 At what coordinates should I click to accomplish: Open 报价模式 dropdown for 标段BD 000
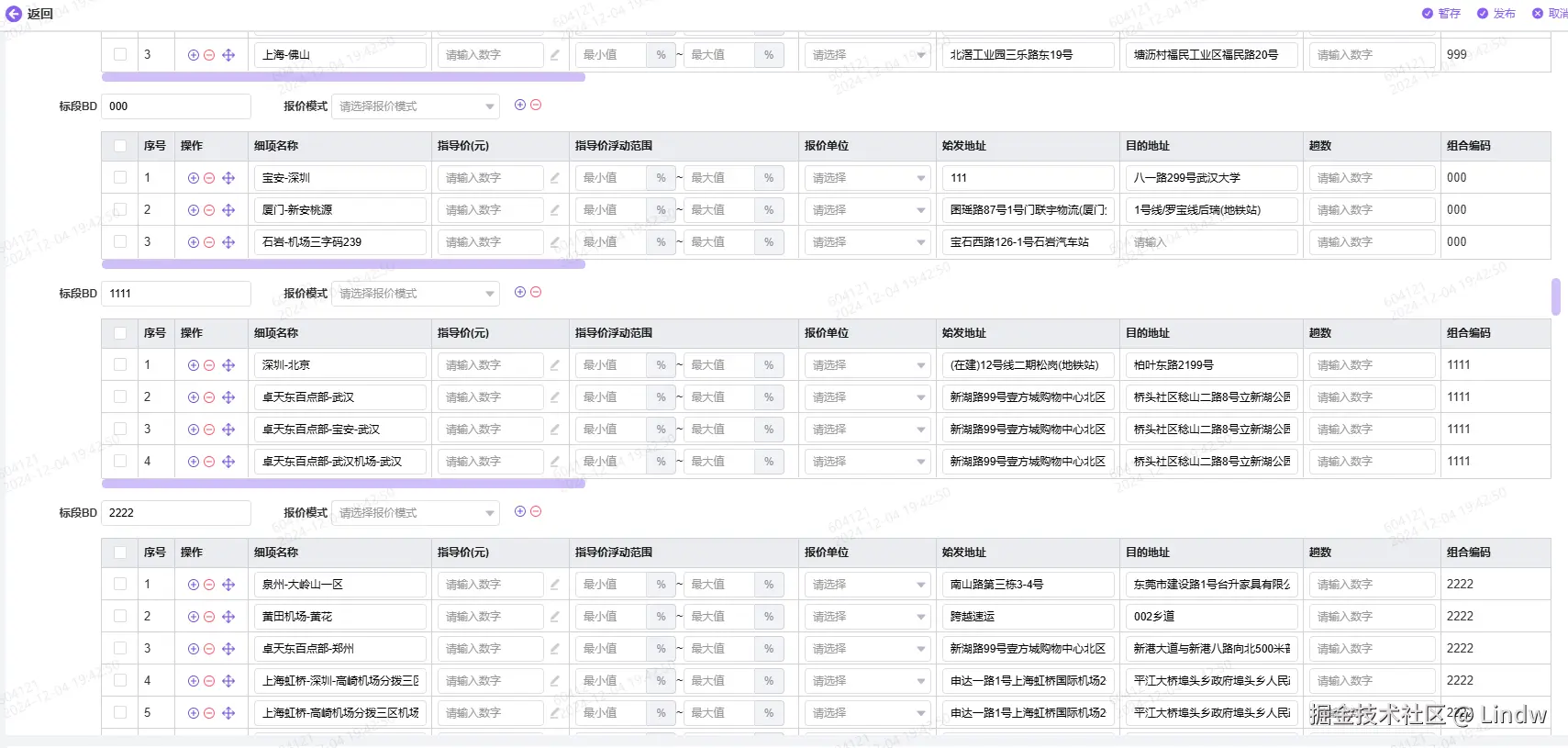[x=416, y=106]
